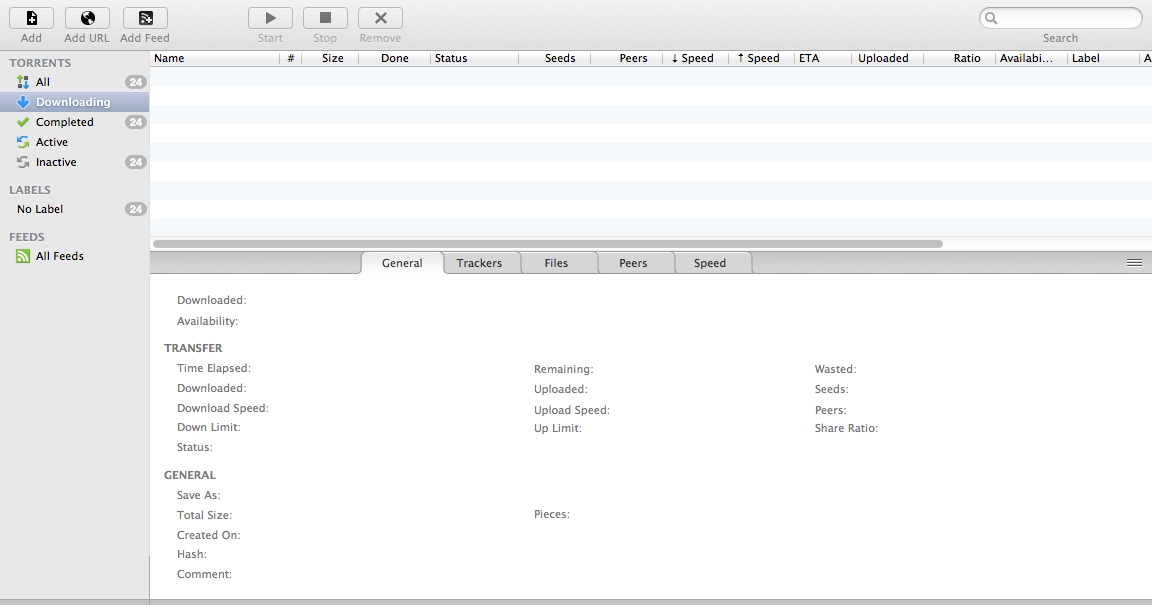Click the green Completed checkmark icon
This screenshot has width=1152, height=605.
coord(23,122)
